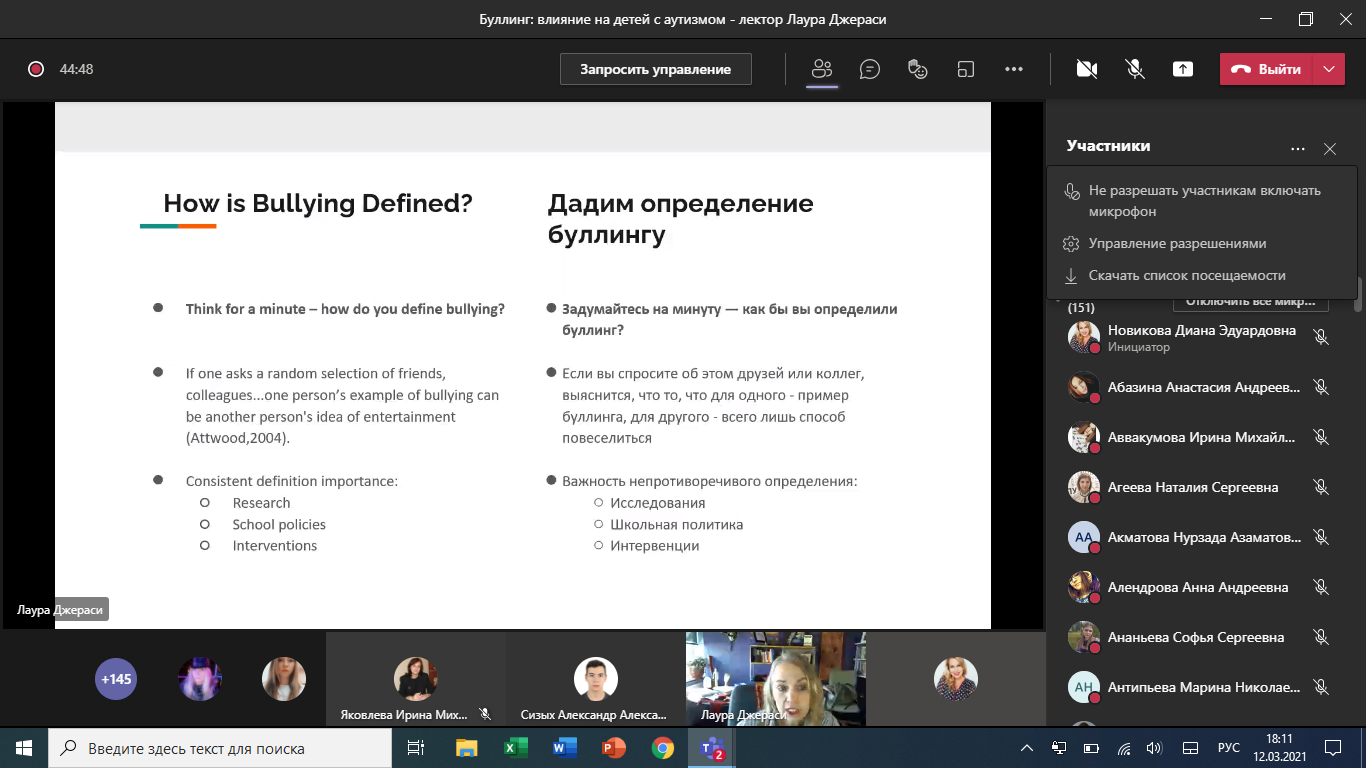
Task: Choose Скачать список посещаемости
Action: pyautogui.click(x=1187, y=276)
